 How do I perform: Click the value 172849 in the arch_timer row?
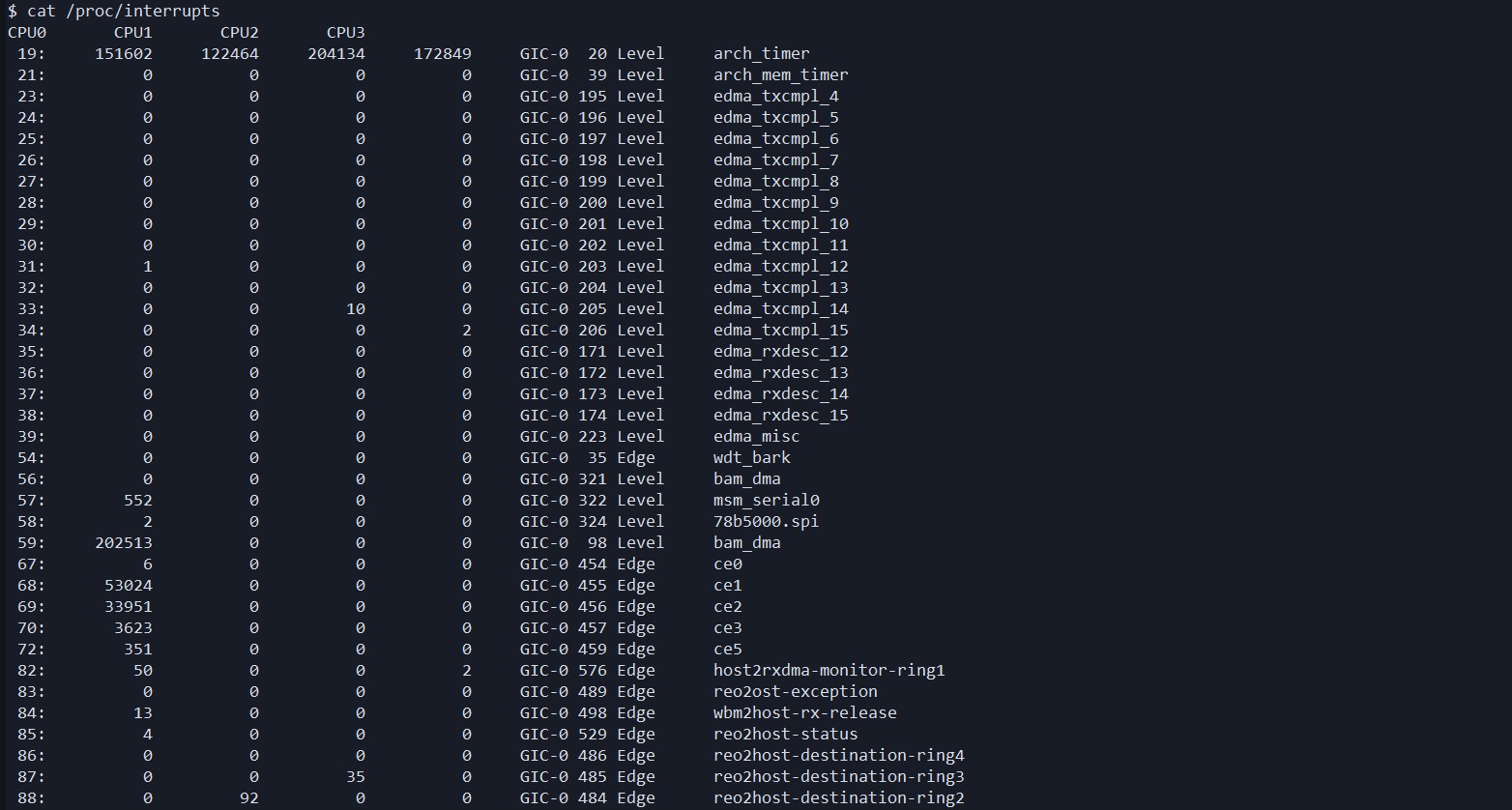443,54
